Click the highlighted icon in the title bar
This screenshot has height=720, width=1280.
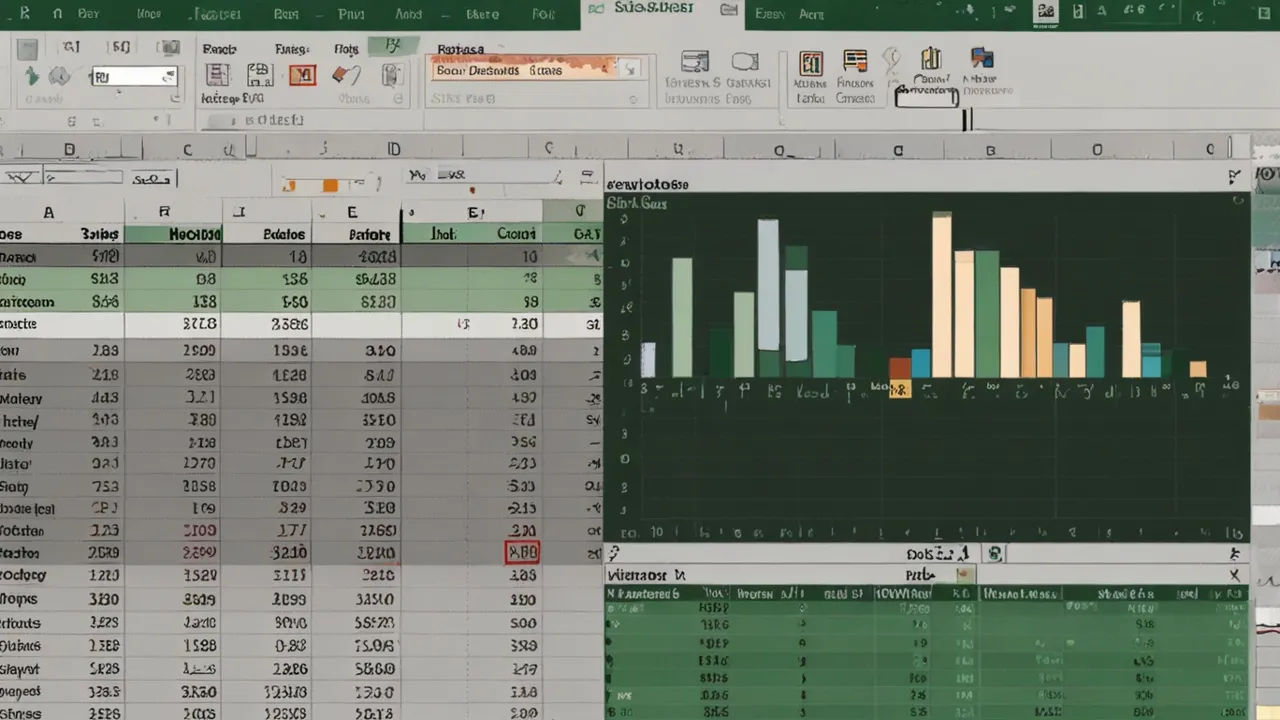coord(1046,11)
